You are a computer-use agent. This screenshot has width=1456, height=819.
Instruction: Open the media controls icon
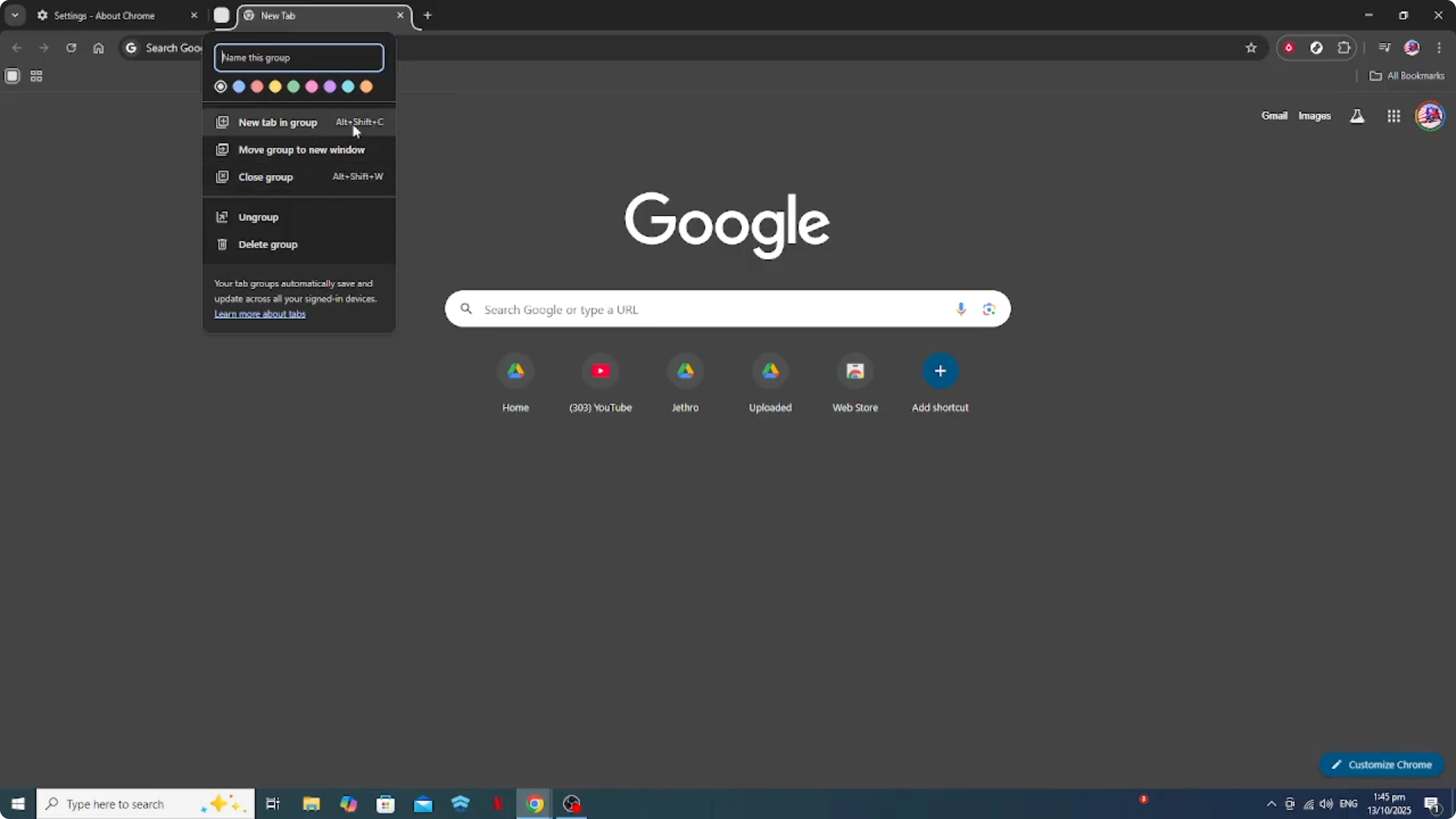(1384, 47)
